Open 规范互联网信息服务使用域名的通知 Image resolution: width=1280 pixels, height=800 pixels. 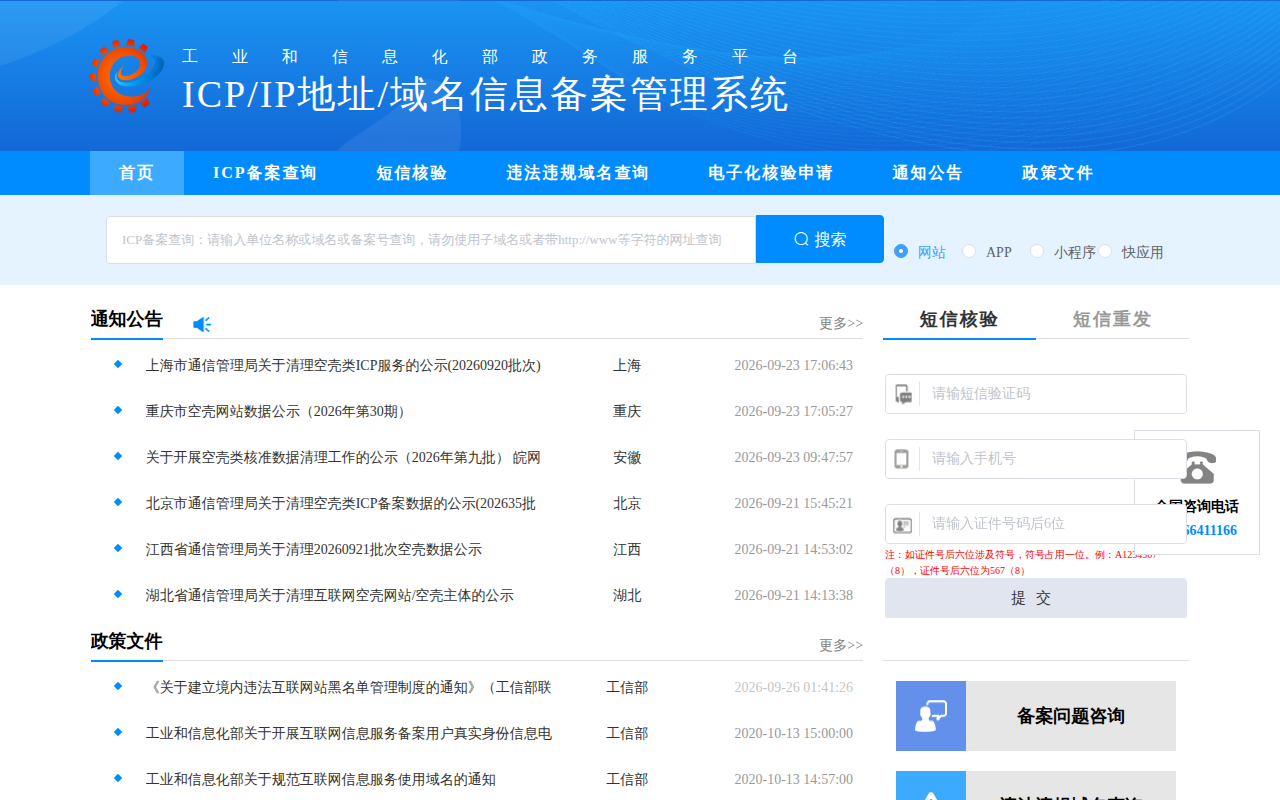[320, 780]
